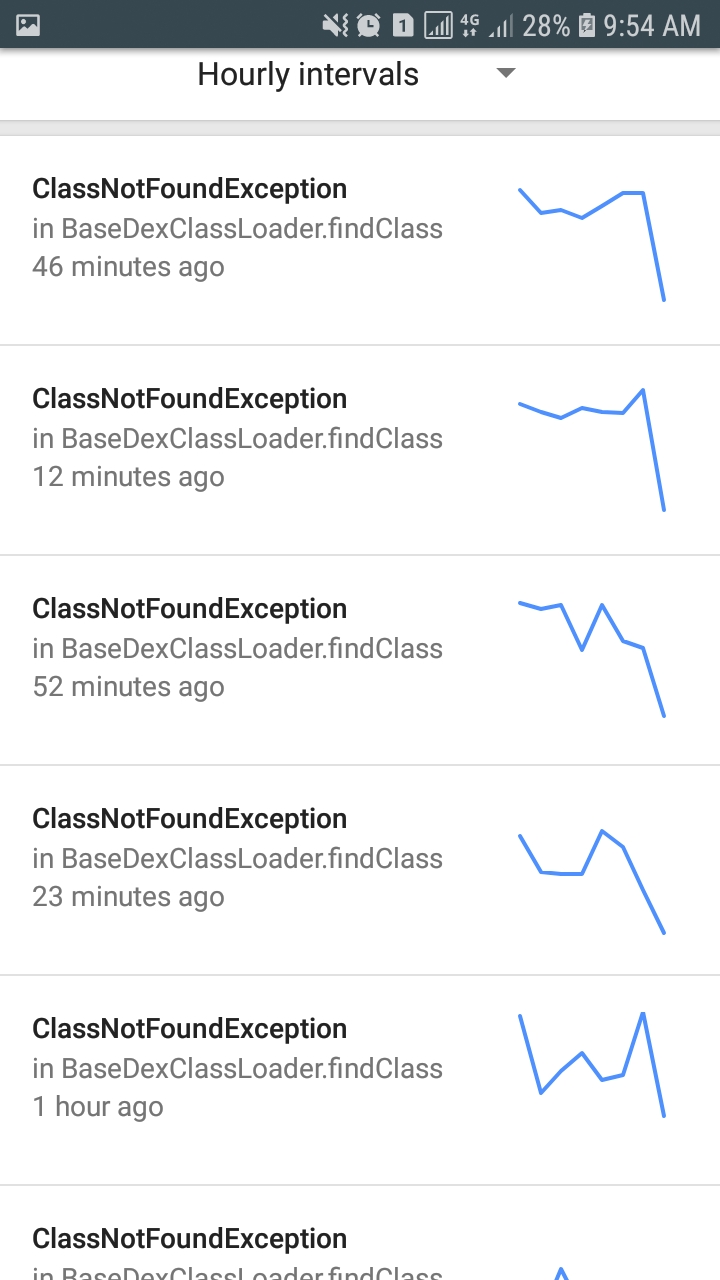Open the crash entry from 1 hour ago
720x1280 pixels.
point(237,1069)
